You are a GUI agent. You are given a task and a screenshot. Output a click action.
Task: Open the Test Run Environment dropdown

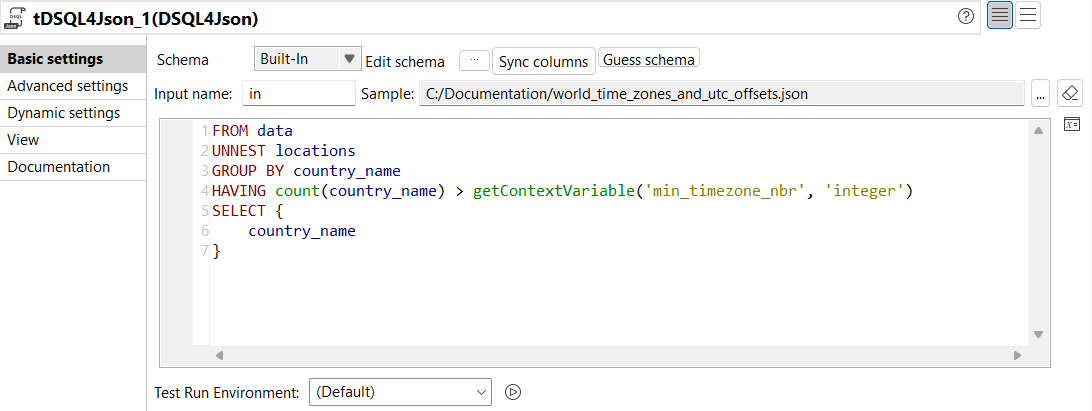tap(400, 392)
